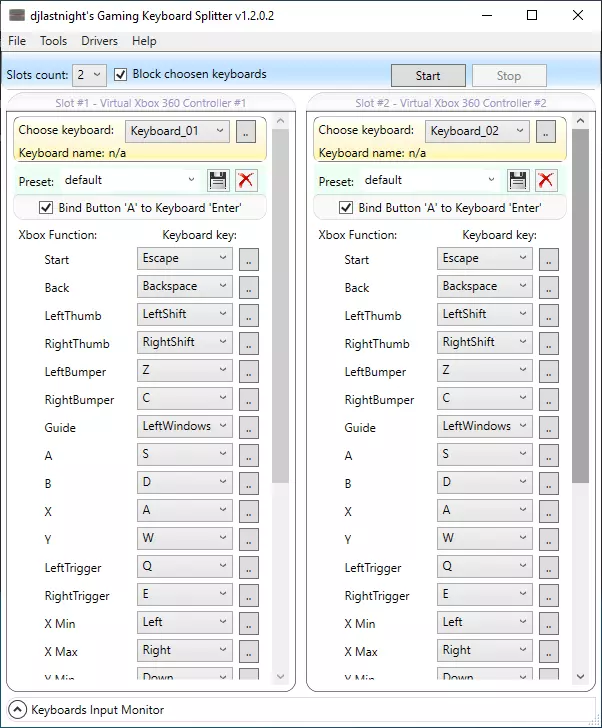Open Slot #2 RightThumb dropdown showing RightShift

click(485, 342)
